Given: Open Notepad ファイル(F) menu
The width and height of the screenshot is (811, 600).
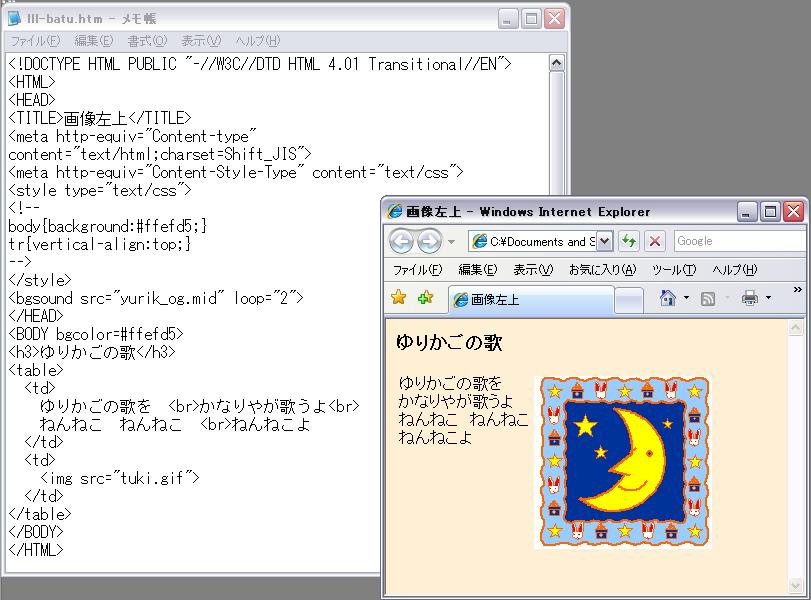Looking at the screenshot, I should tap(35, 40).
